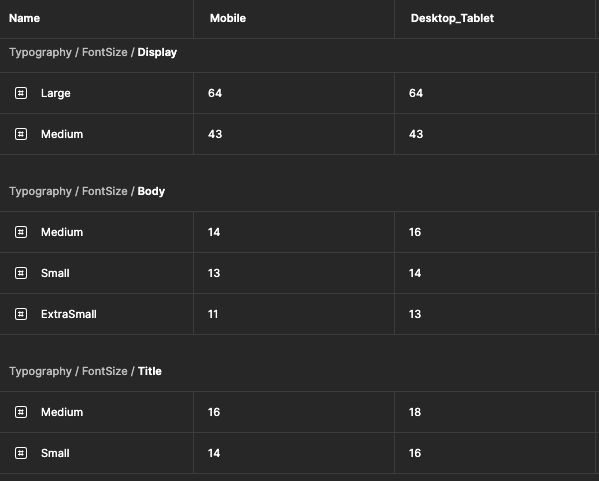599x481 pixels.
Task: Edit Desktop_Tablet value 43 for Display Medium
Action: pyautogui.click(x=495, y=134)
